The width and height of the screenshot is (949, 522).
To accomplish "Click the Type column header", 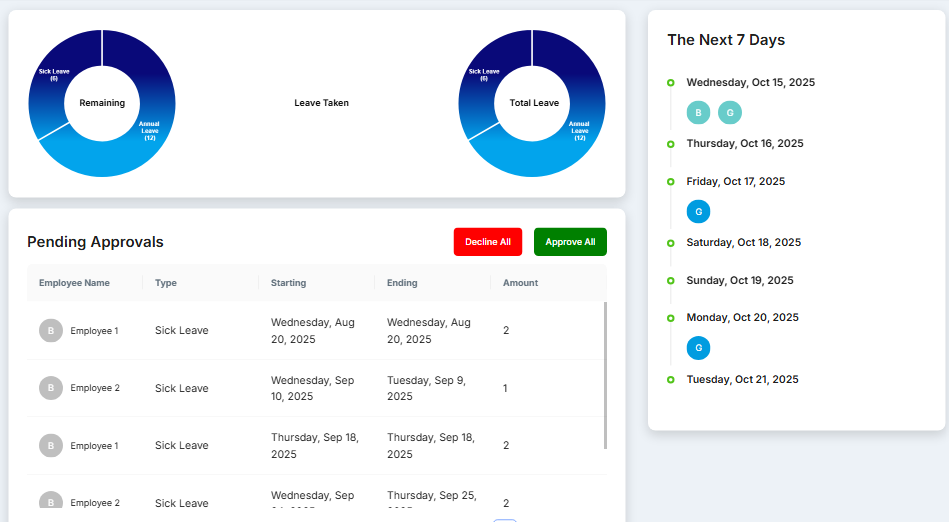I will 166,283.
